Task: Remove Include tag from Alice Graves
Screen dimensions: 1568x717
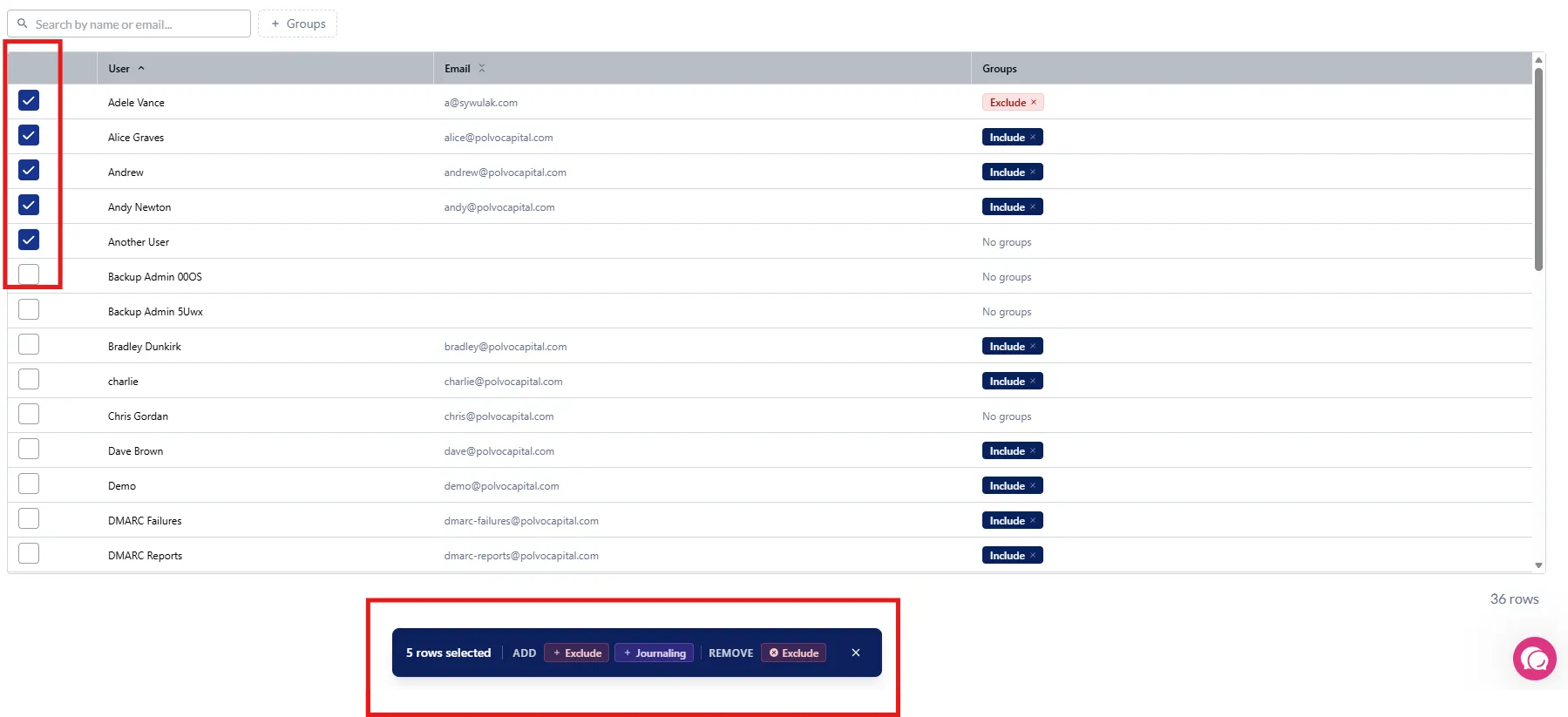Action: 1033,138
